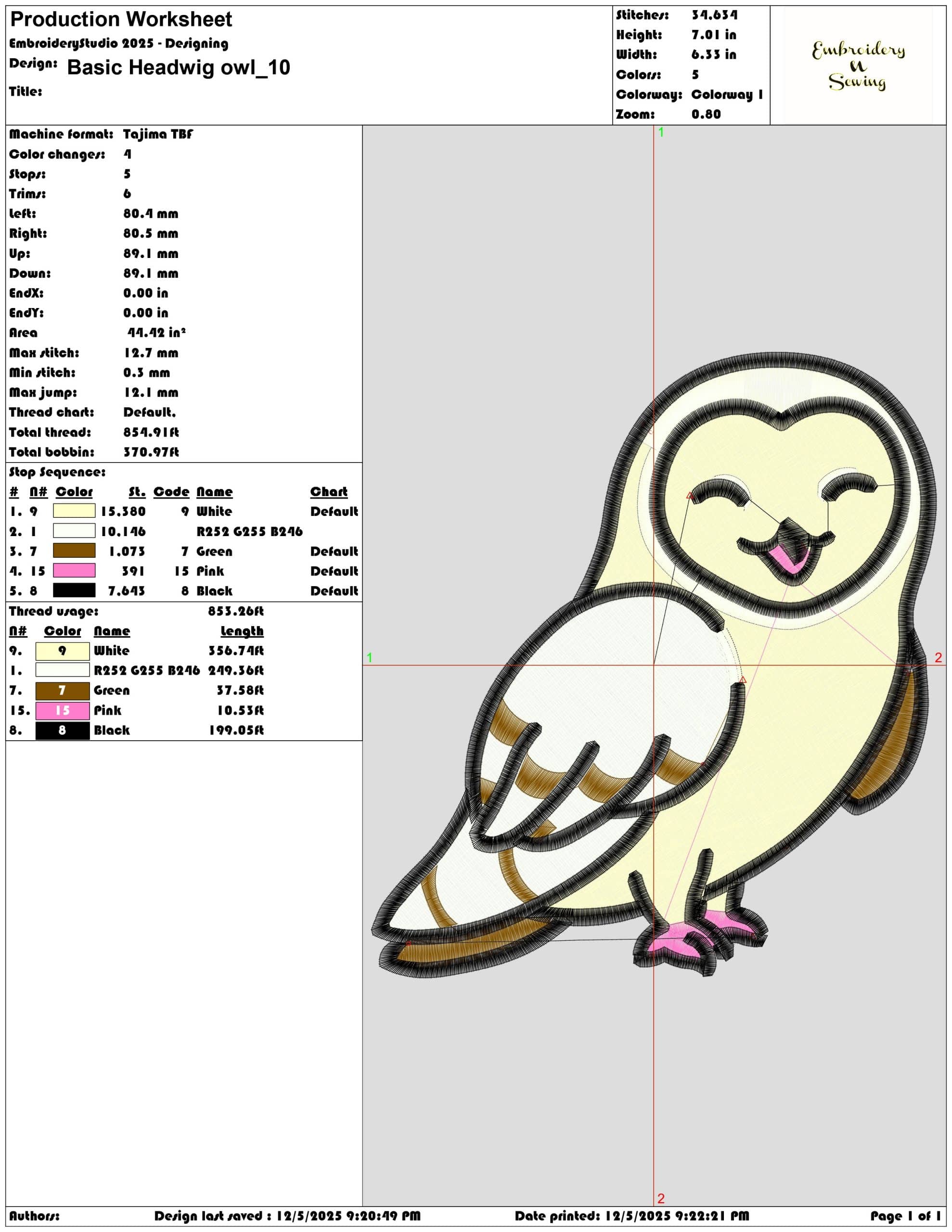Click the Min stitch value 0.3 mm
This screenshot has width=952, height=1232.
pos(147,373)
